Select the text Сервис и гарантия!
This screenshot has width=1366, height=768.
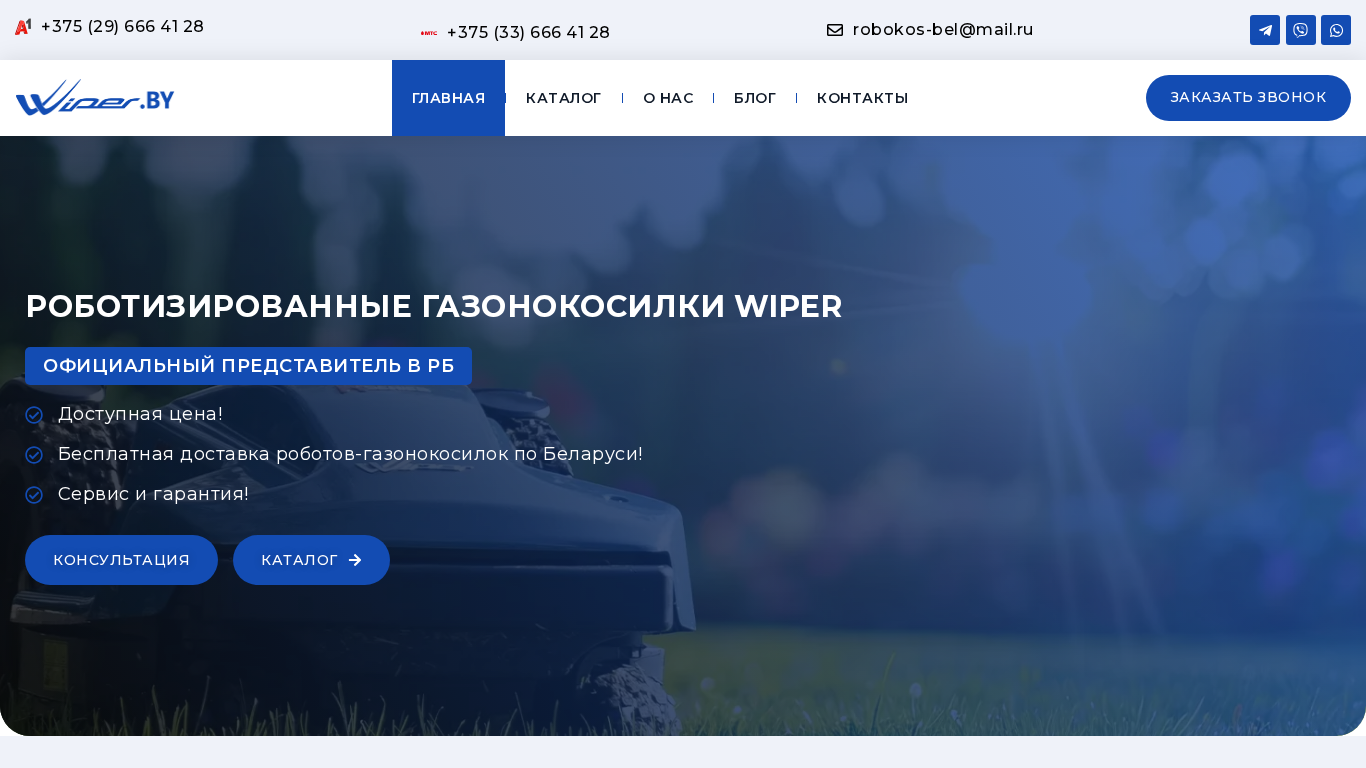point(153,494)
